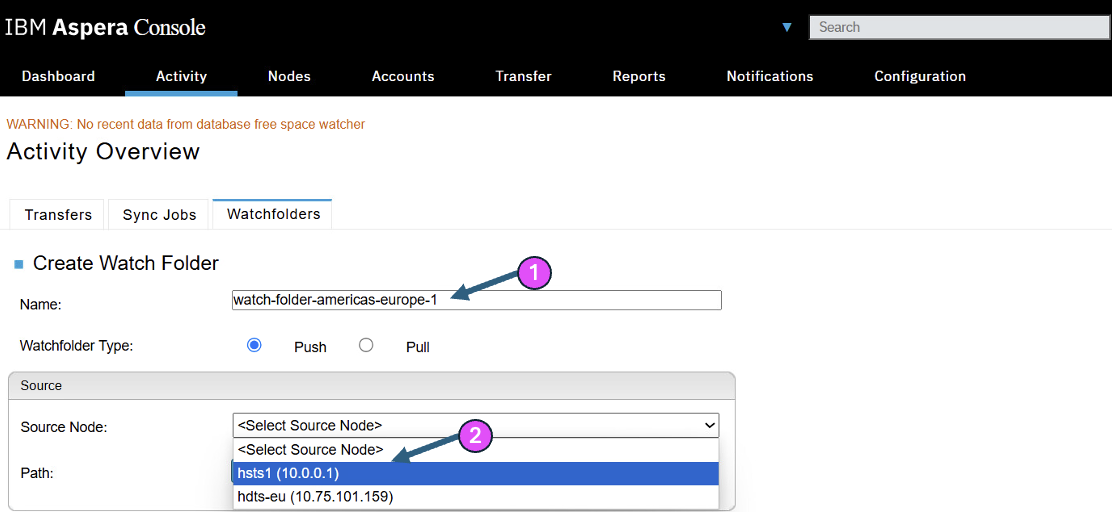Click the Activity Overview heading
This screenshot has height=512, width=1112.
pos(103,152)
